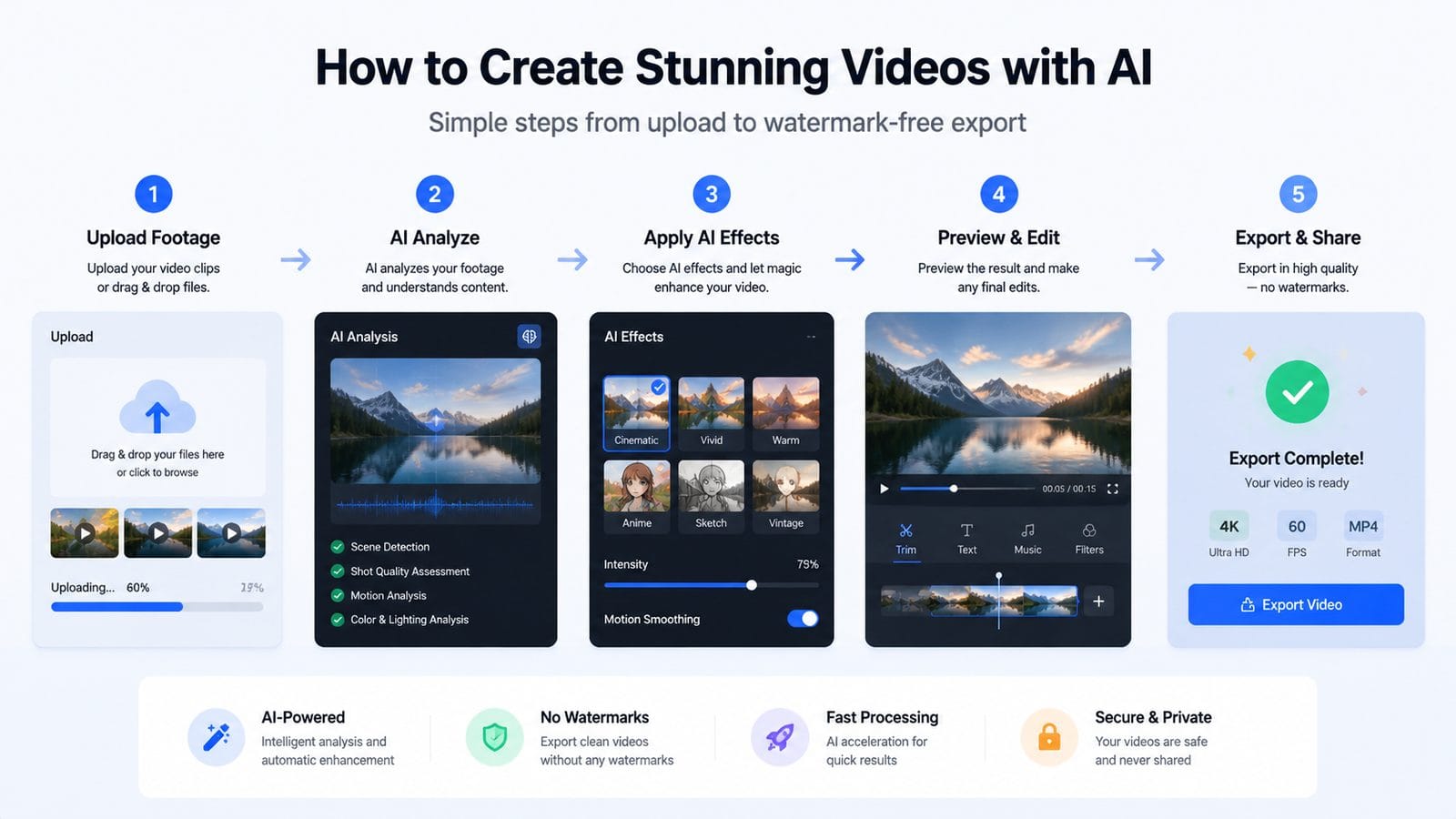
Task: Choose the 60 FPS option
Action: [x=1297, y=535]
